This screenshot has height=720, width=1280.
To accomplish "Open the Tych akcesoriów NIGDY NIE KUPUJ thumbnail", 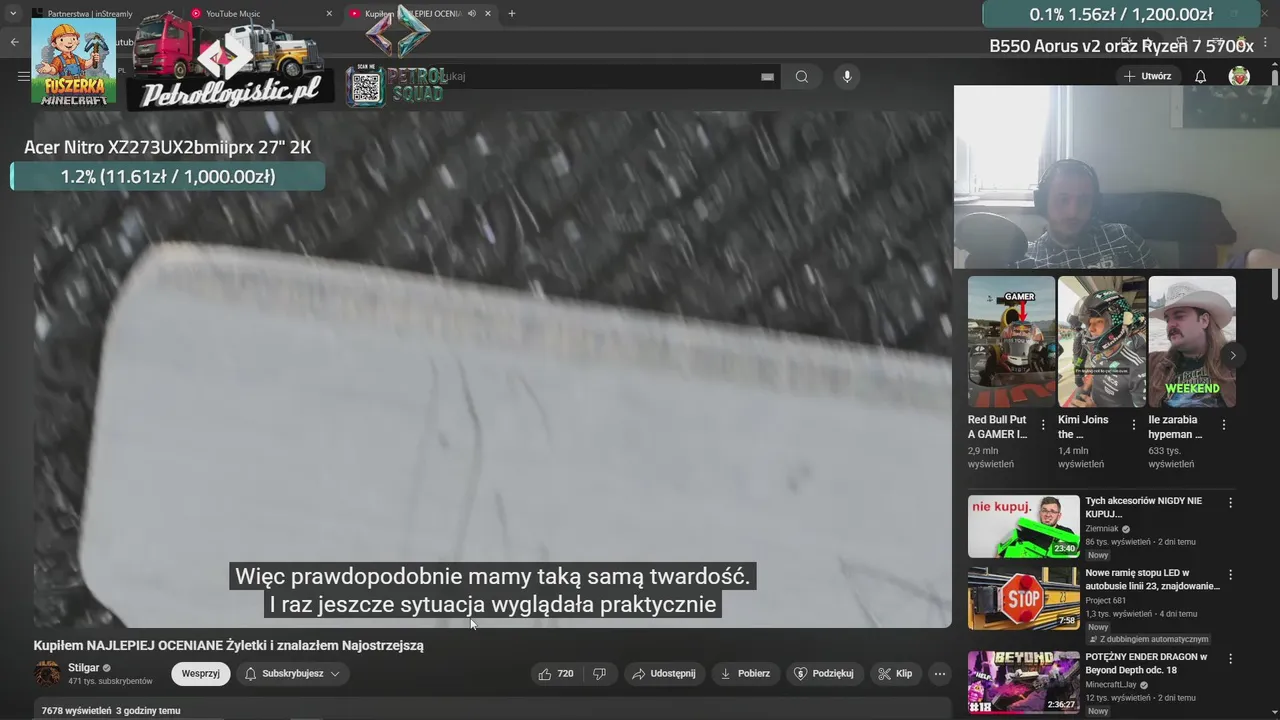I will tap(1024, 526).
